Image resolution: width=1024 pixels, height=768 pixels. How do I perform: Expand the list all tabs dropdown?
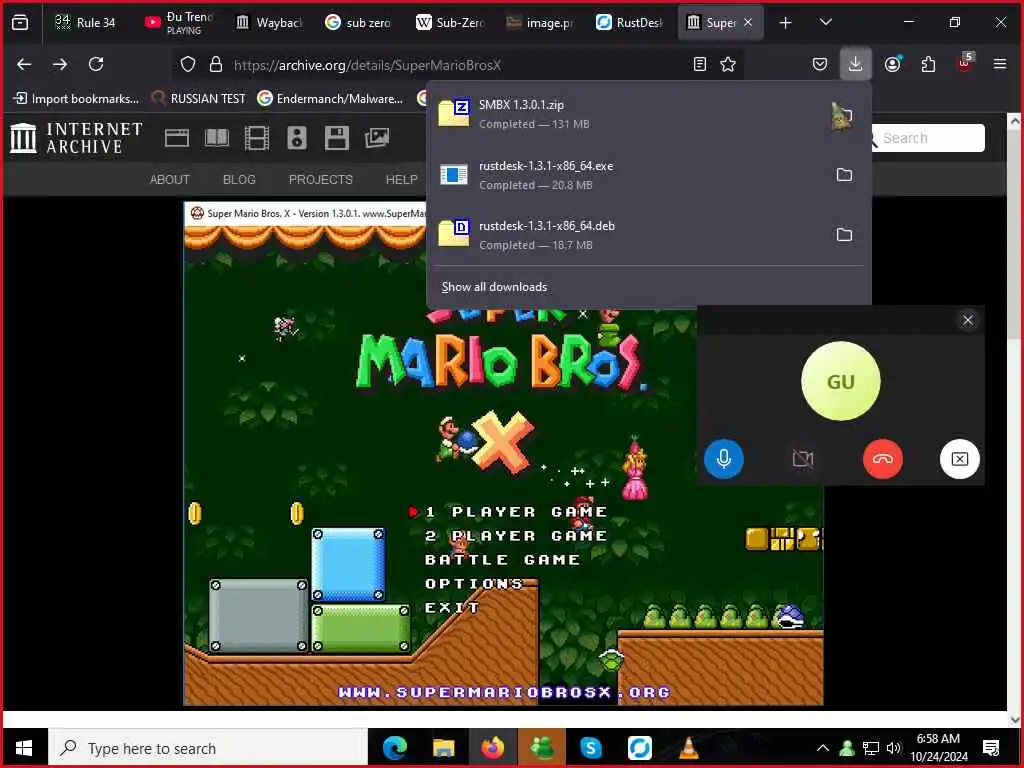[825, 22]
